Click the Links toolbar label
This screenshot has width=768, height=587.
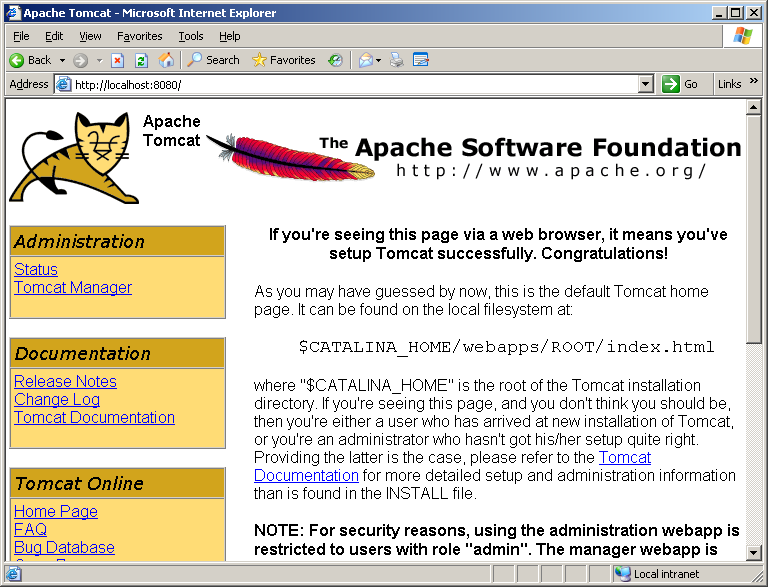point(729,84)
